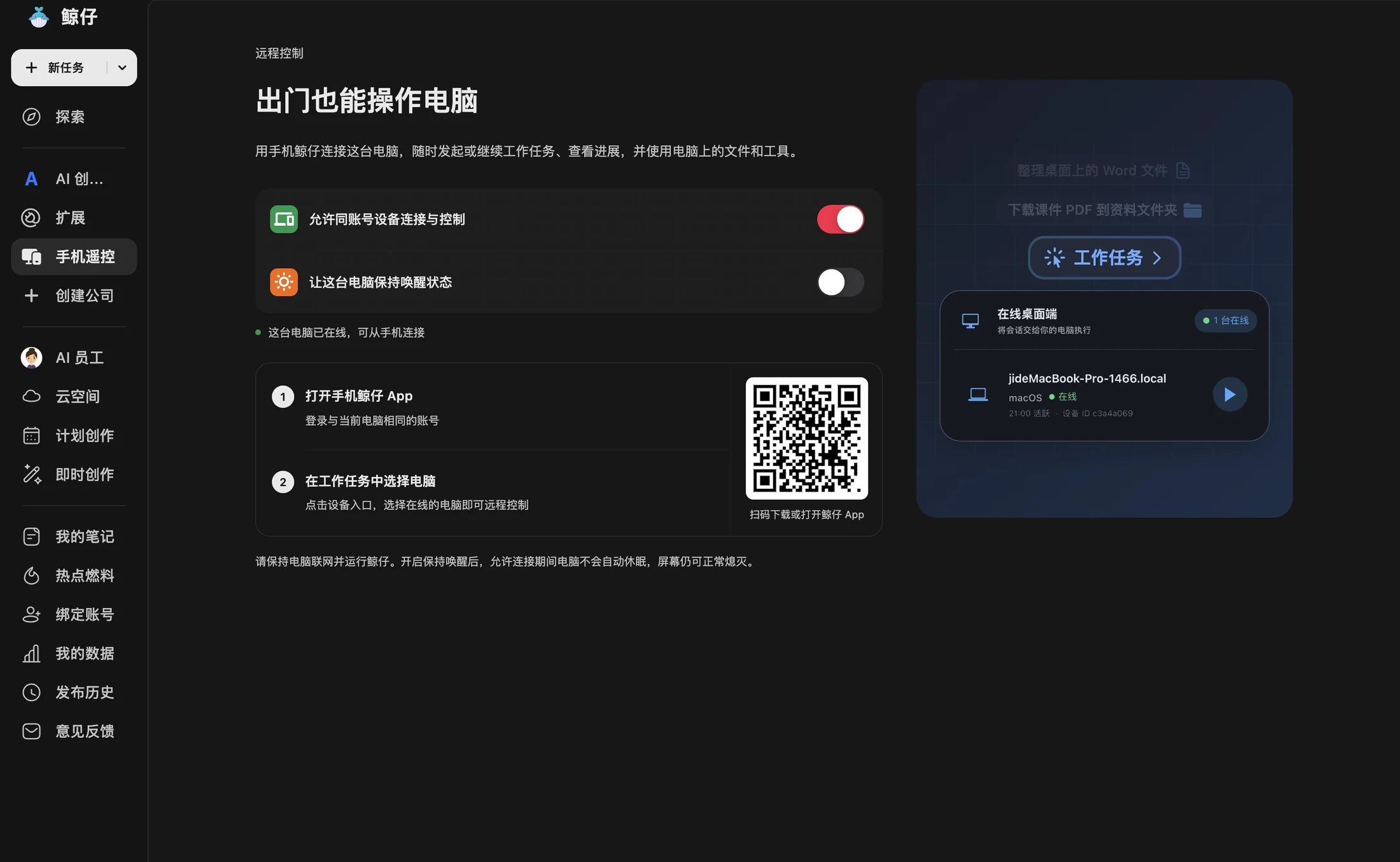Viewport: 1400px width, 862px height.
Task: Click the 我的数据 bar chart icon
Action: [x=31, y=653]
